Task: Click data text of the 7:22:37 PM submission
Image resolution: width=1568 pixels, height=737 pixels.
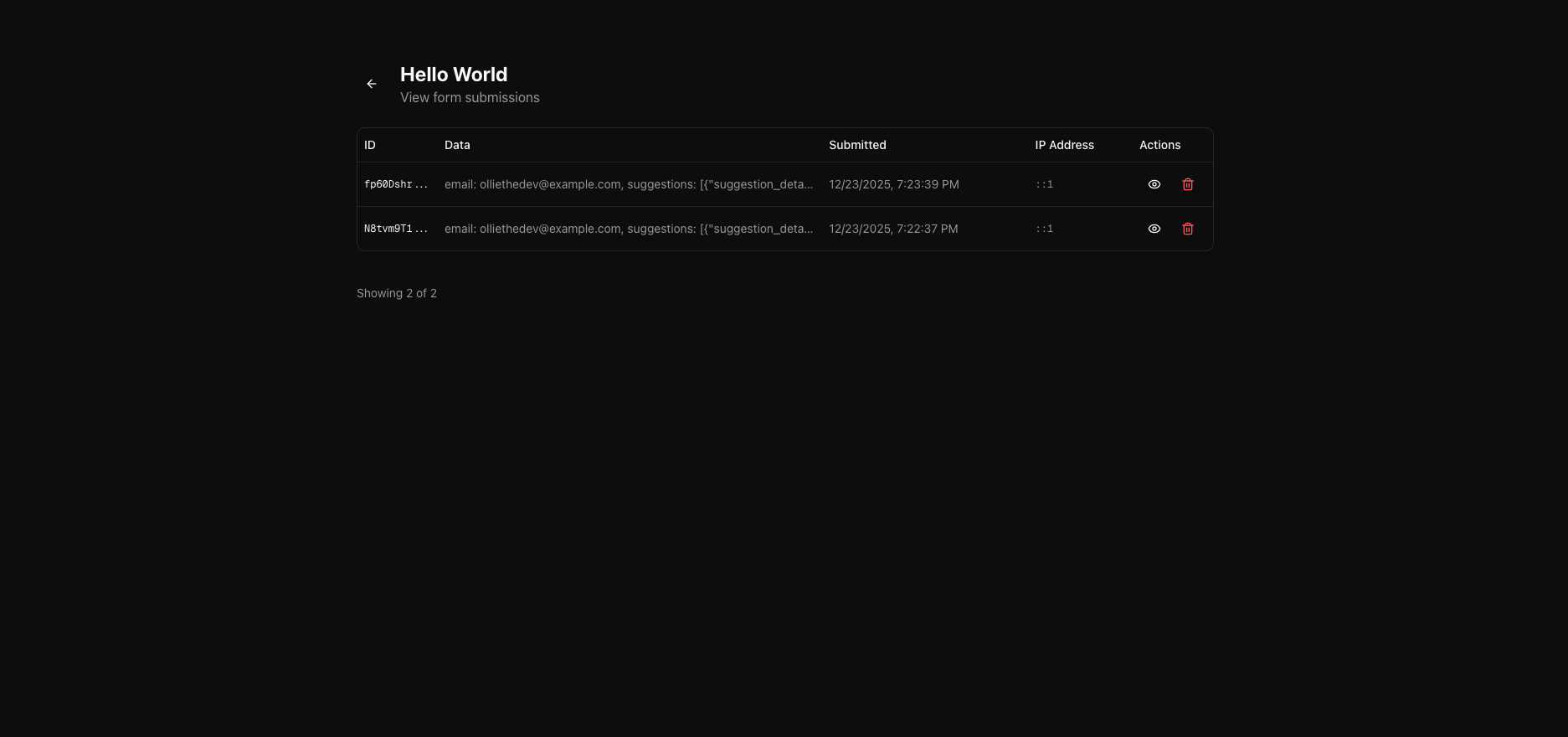Action: 628,229
